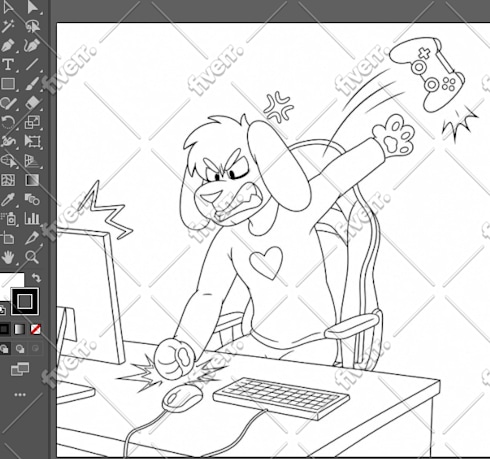Viewport: 490px width, 459px height.
Task: Select the Zoom magnifier tool
Action: (32, 257)
